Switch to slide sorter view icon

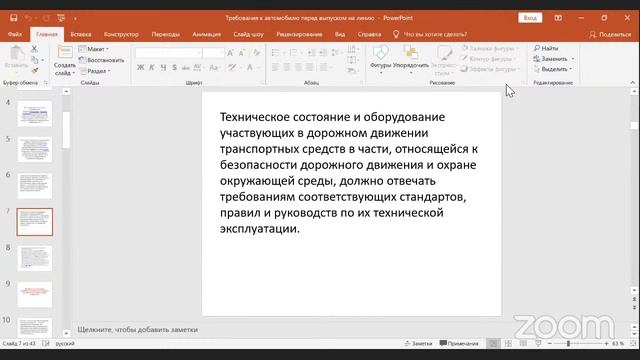508,344
